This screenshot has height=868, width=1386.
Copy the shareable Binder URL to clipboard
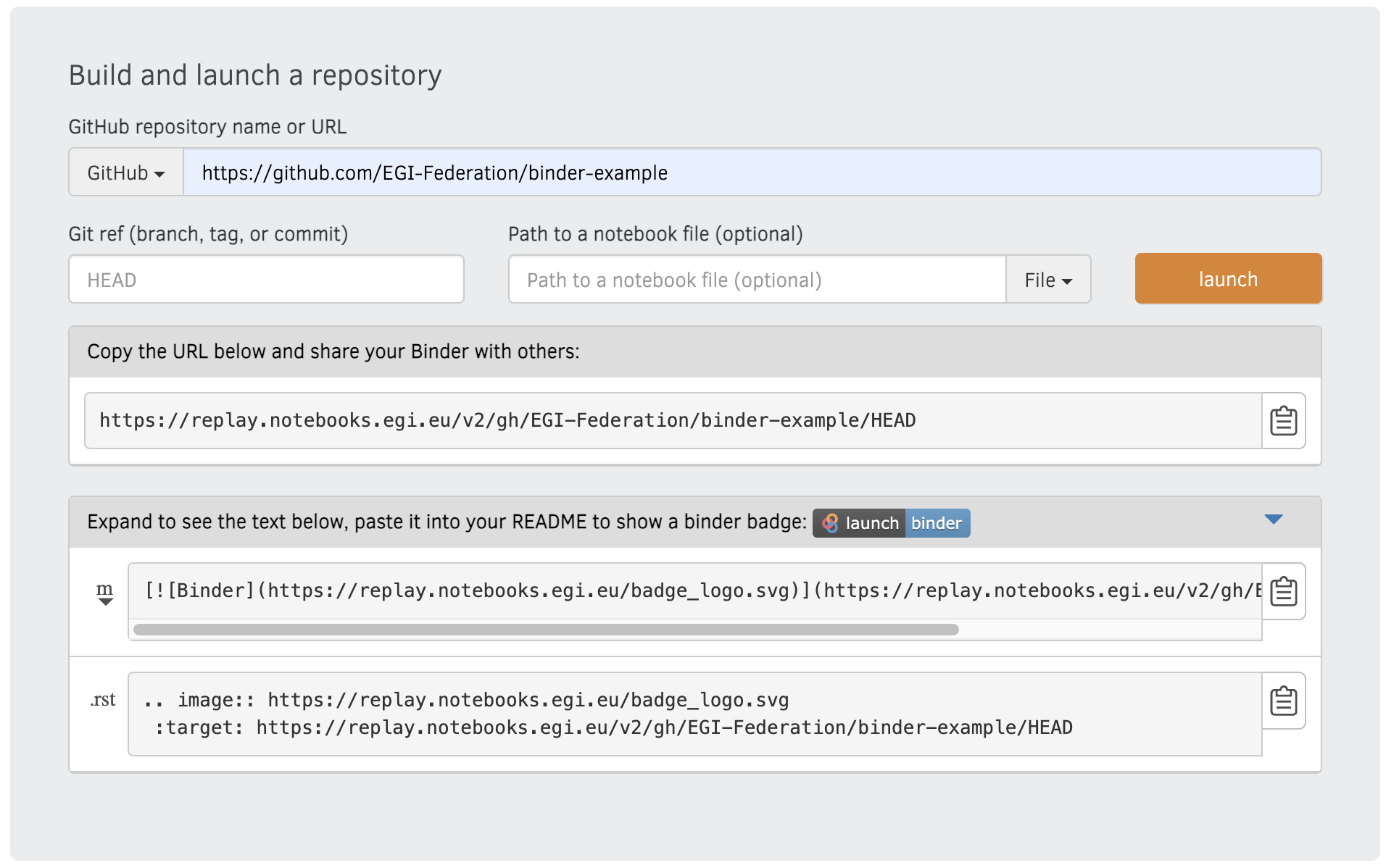[1282, 421]
